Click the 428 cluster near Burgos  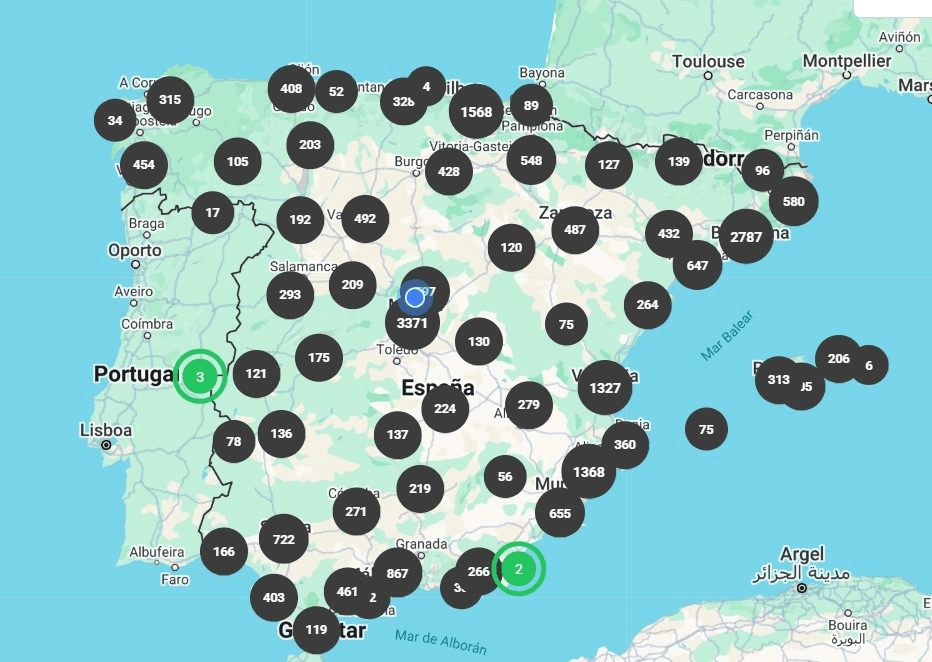(449, 171)
